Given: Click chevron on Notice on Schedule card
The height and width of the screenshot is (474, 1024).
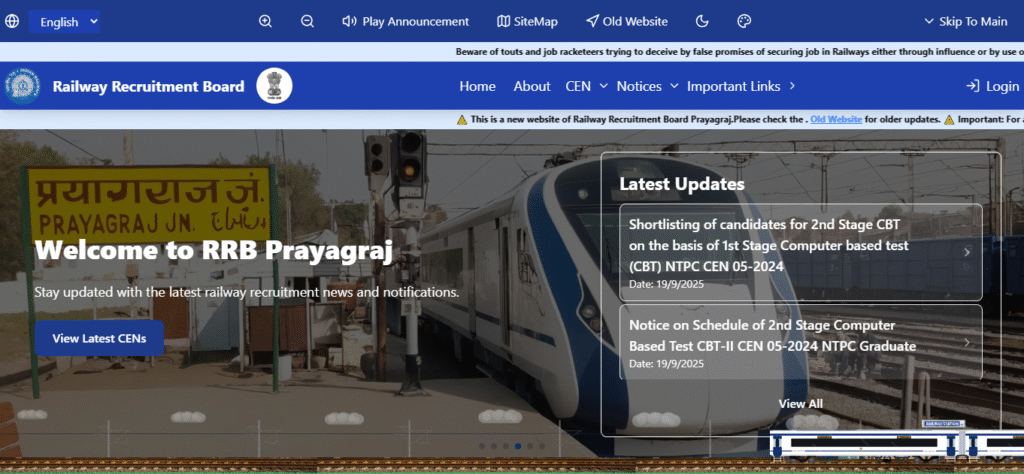Looking at the screenshot, I should tap(967, 342).
